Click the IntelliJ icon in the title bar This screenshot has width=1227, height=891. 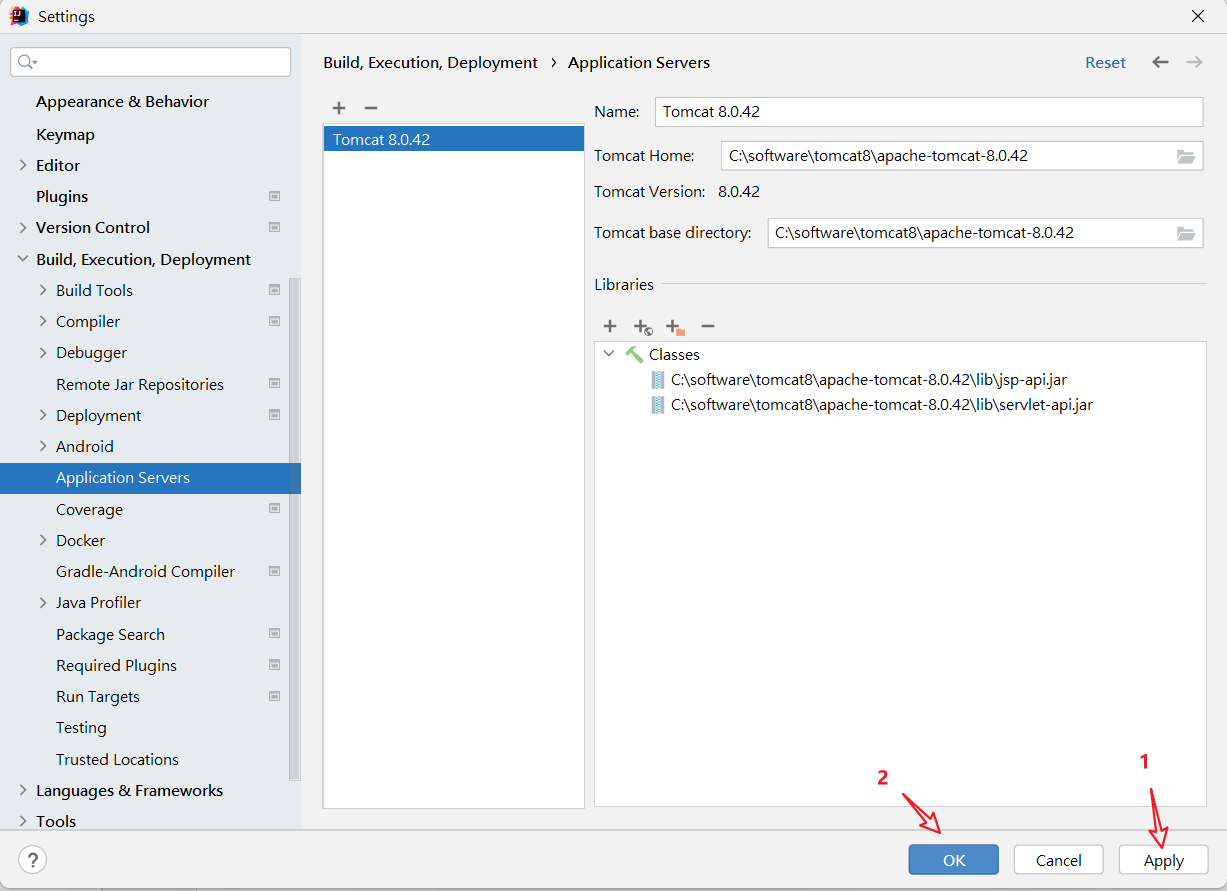tap(18, 16)
